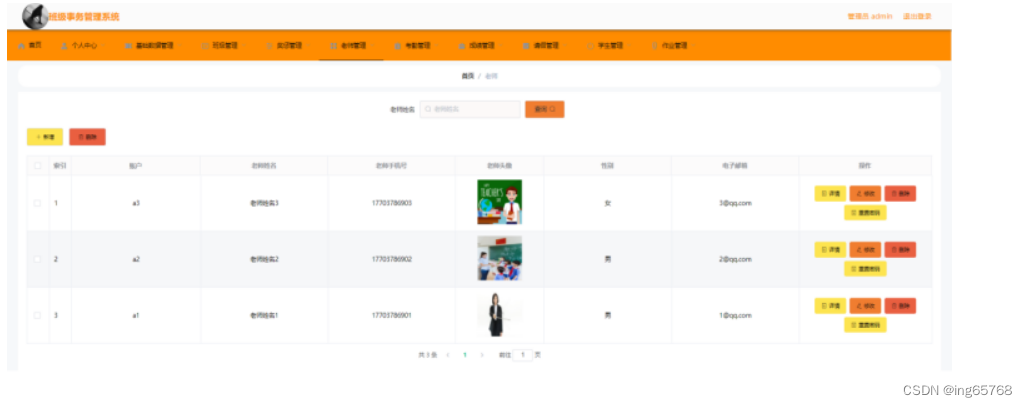Click phone number 17703786903
Viewport: 1027px width, 407px height.
(x=392, y=203)
